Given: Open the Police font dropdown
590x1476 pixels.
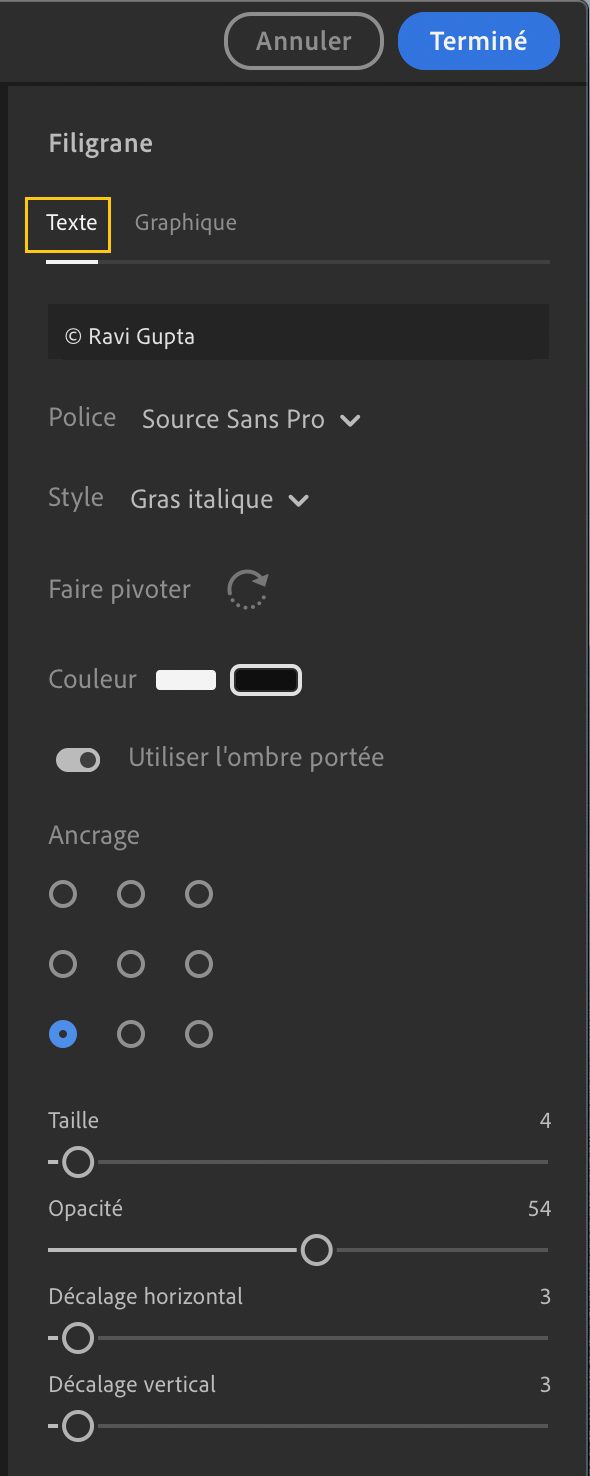Looking at the screenshot, I should 250,419.
